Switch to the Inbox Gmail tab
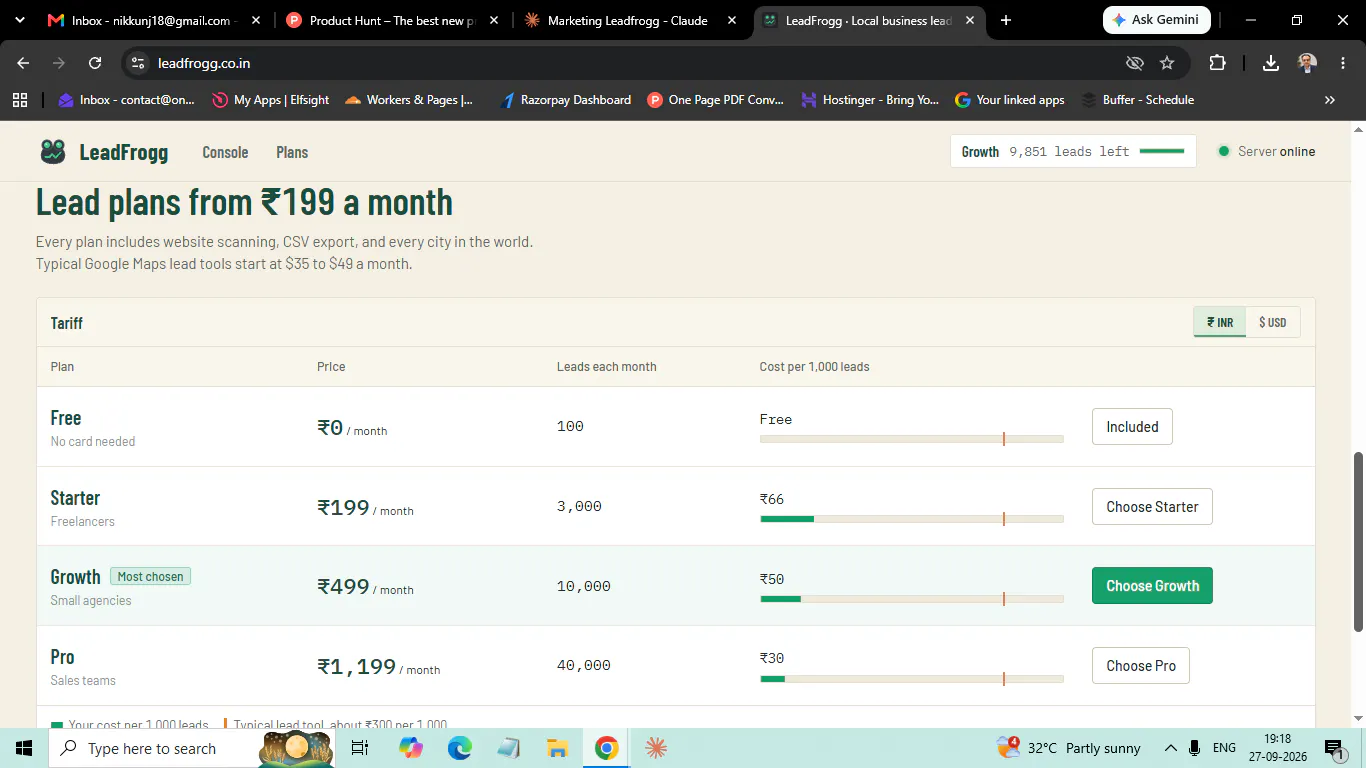1366x768 pixels. [x=150, y=20]
